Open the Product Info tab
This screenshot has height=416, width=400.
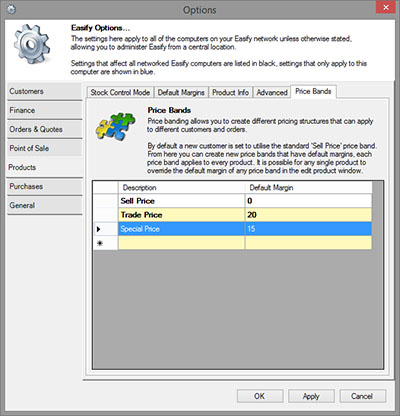point(230,92)
